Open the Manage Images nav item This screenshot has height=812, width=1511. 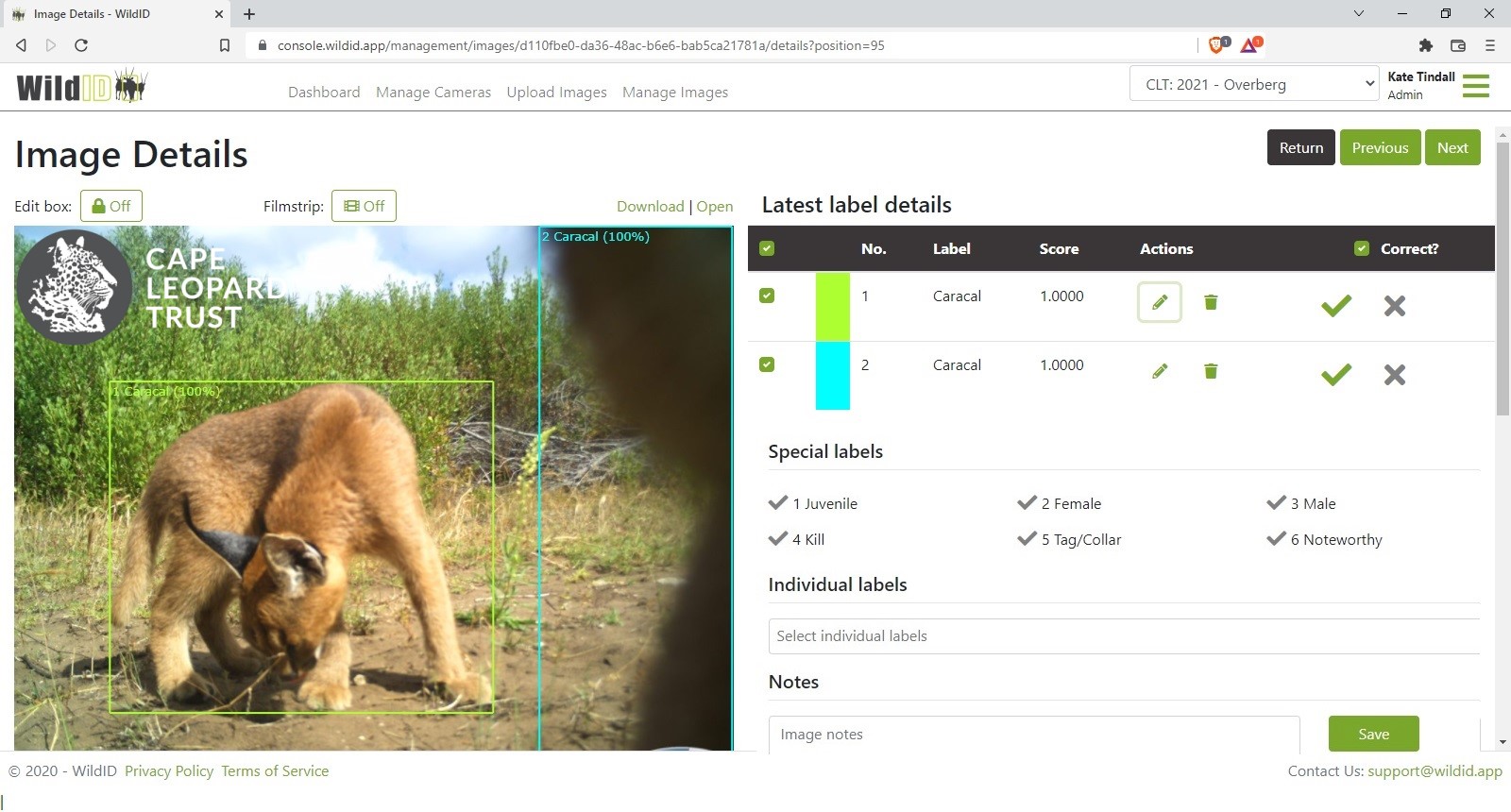pyautogui.click(x=675, y=92)
